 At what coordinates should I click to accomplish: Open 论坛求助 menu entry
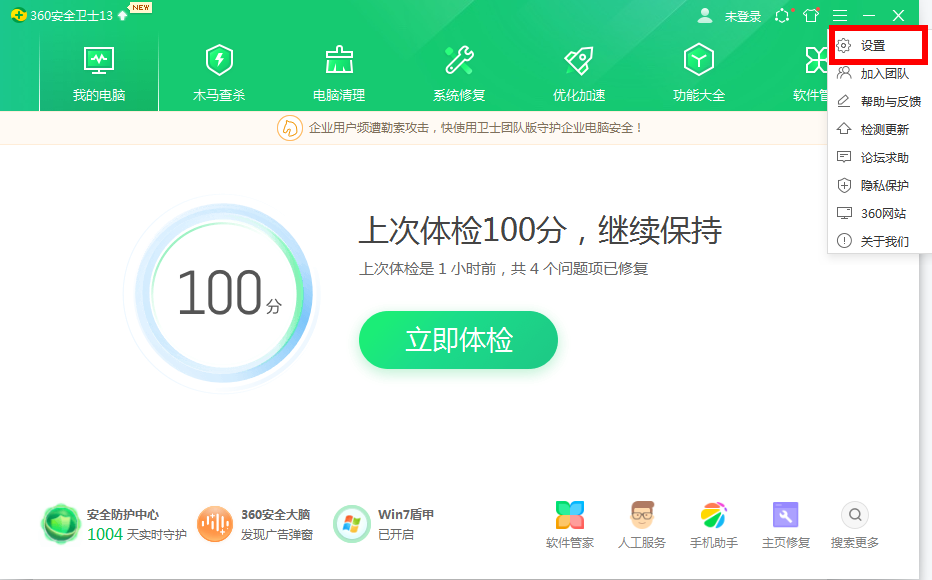pos(880,157)
